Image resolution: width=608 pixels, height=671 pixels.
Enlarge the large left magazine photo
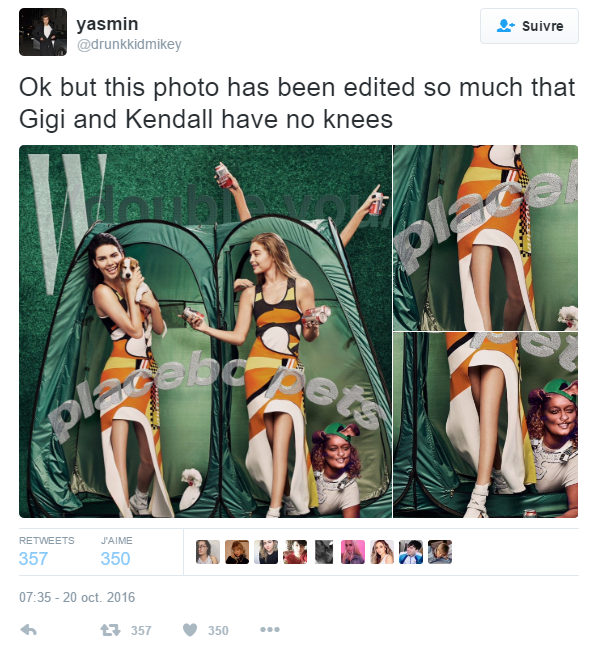click(205, 331)
